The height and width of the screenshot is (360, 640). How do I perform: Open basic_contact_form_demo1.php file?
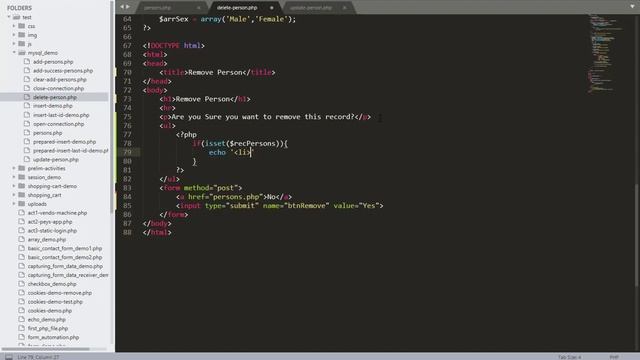coord(65,248)
